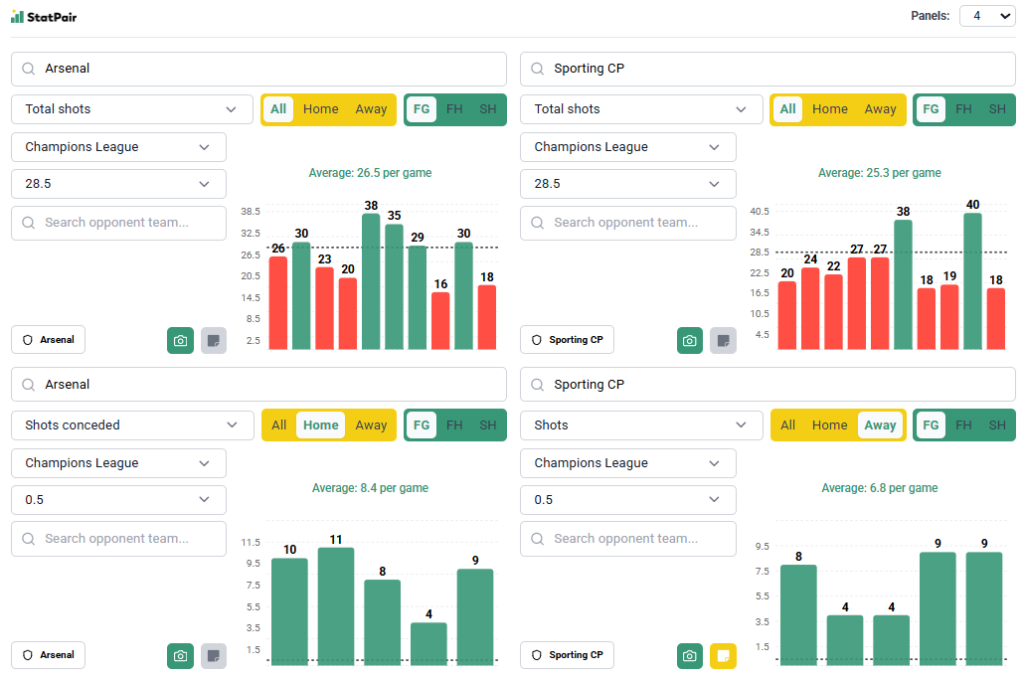Click the yellow note icon in bottom-right panel

pos(723,656)
